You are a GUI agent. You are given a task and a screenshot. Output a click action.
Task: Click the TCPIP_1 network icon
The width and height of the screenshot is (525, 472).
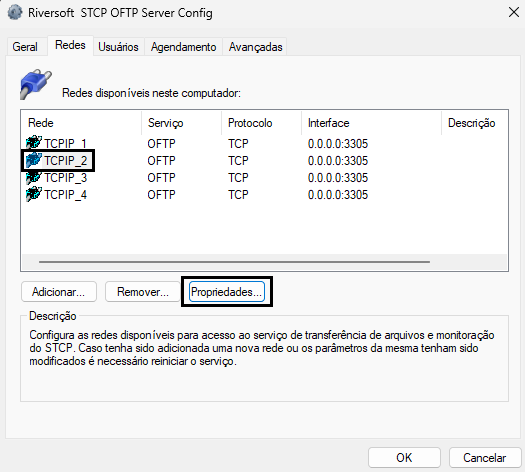click(x=34, y=143)
